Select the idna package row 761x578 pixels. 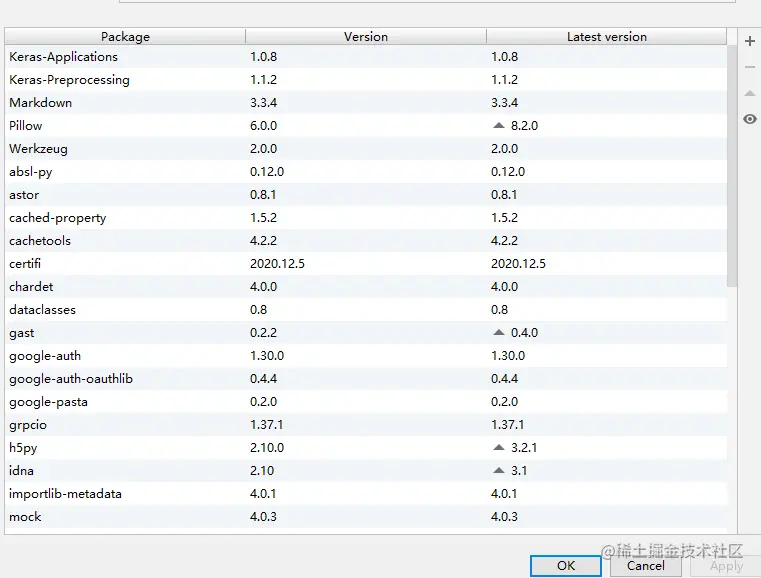coord(366,471)
